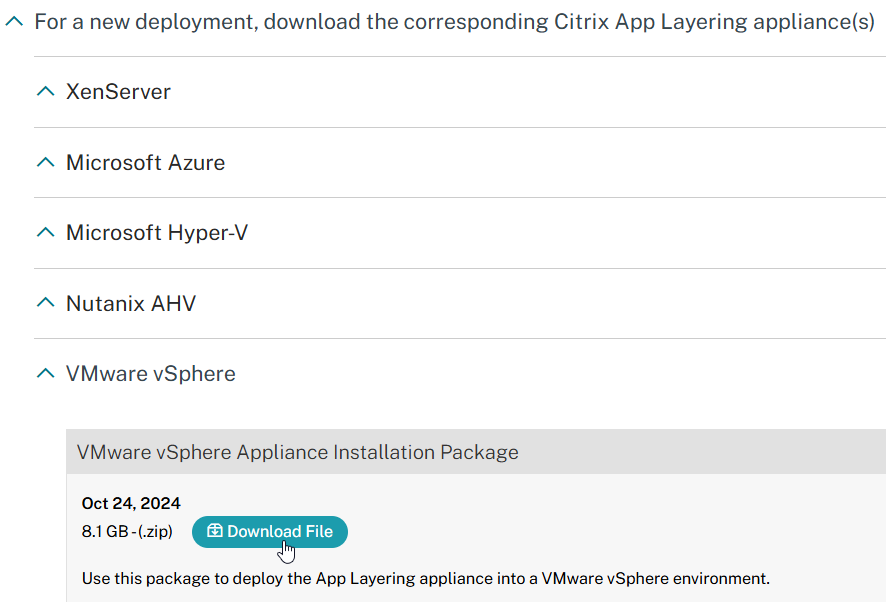This screenshot has height=602, width=886.
Task: Collapse the new deployment section chevron
Action: point(14,21)
